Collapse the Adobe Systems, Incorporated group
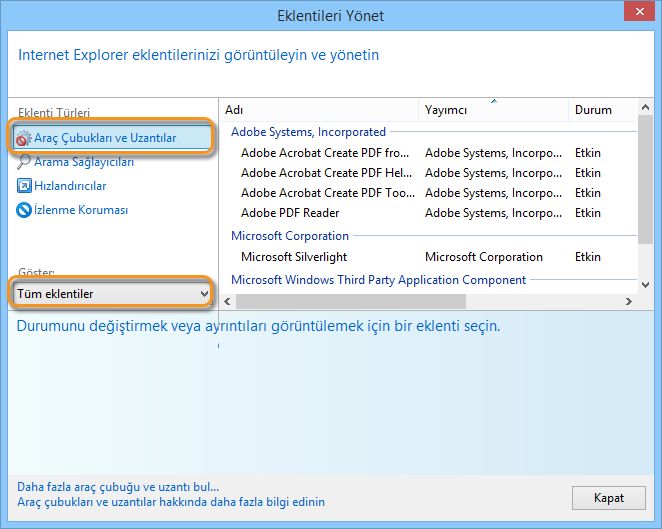Viewport: 662px width, 529px height. (308, 132)
